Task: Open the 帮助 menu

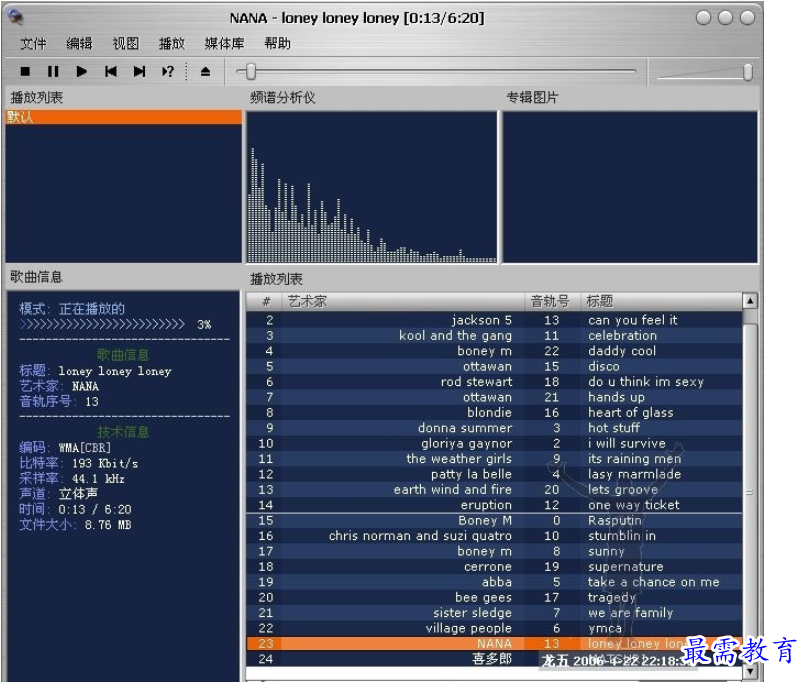Action: pyautogui.click(x=277, y=44)
